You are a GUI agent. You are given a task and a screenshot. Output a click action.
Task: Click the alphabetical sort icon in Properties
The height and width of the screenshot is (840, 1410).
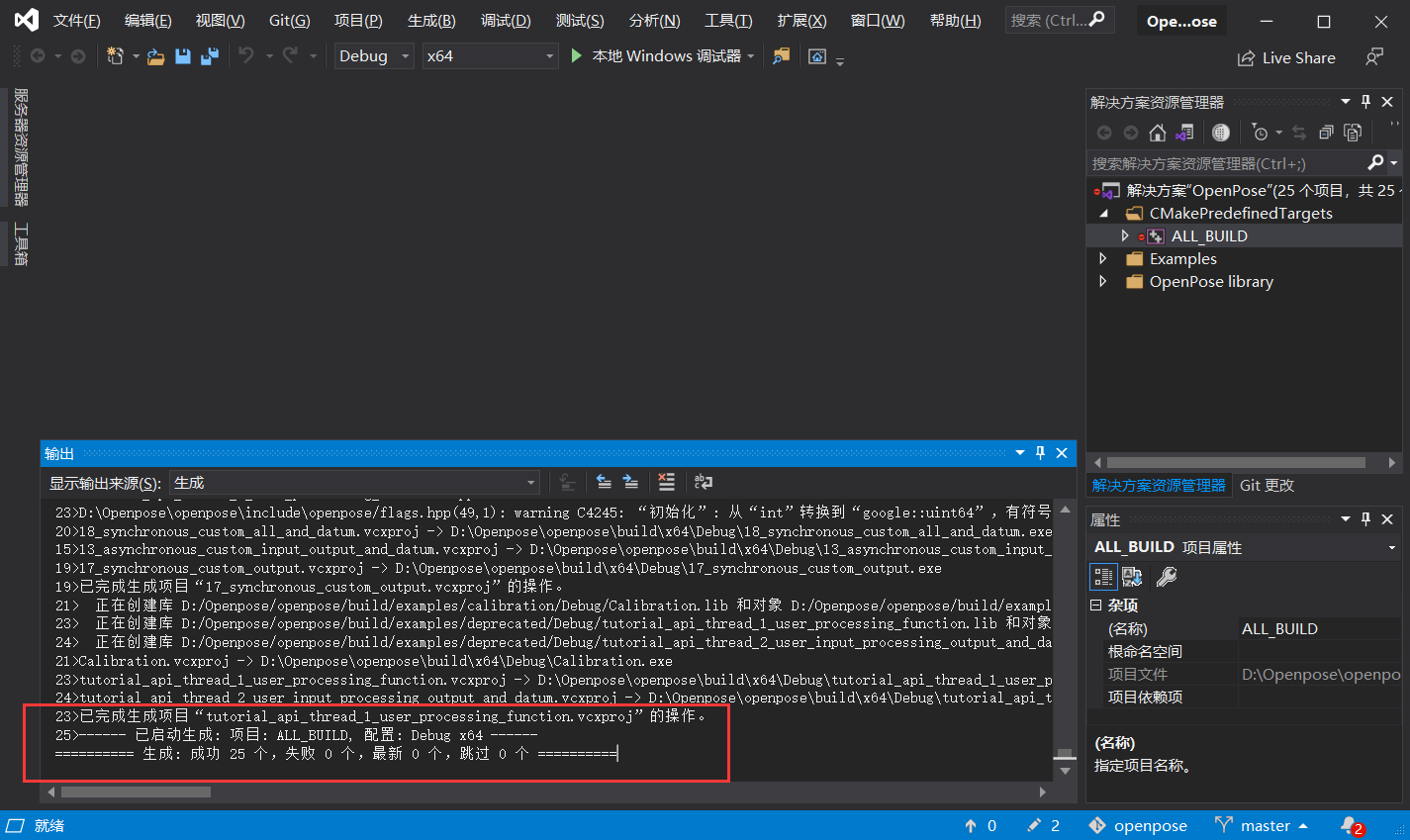click(x=1133, y=577)
